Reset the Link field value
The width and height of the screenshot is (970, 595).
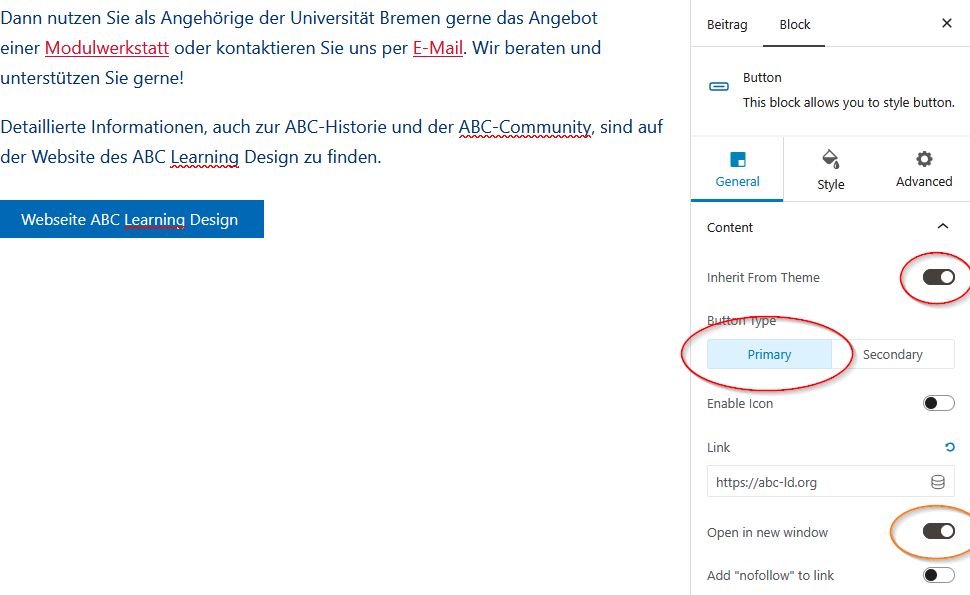tap(949, 447)
